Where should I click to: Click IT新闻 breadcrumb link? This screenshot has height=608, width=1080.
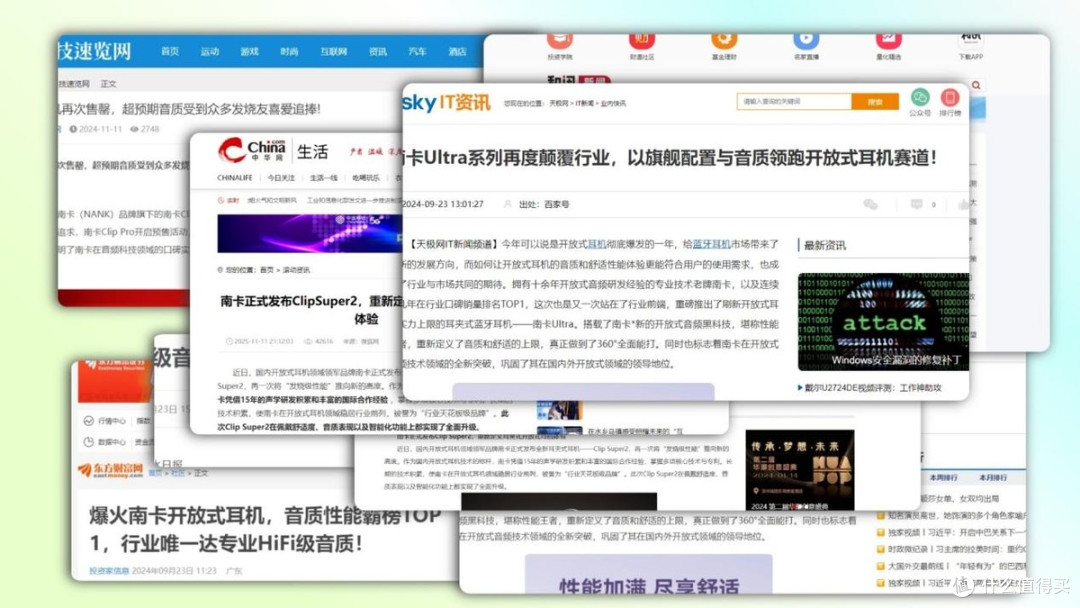pos(584,103)
